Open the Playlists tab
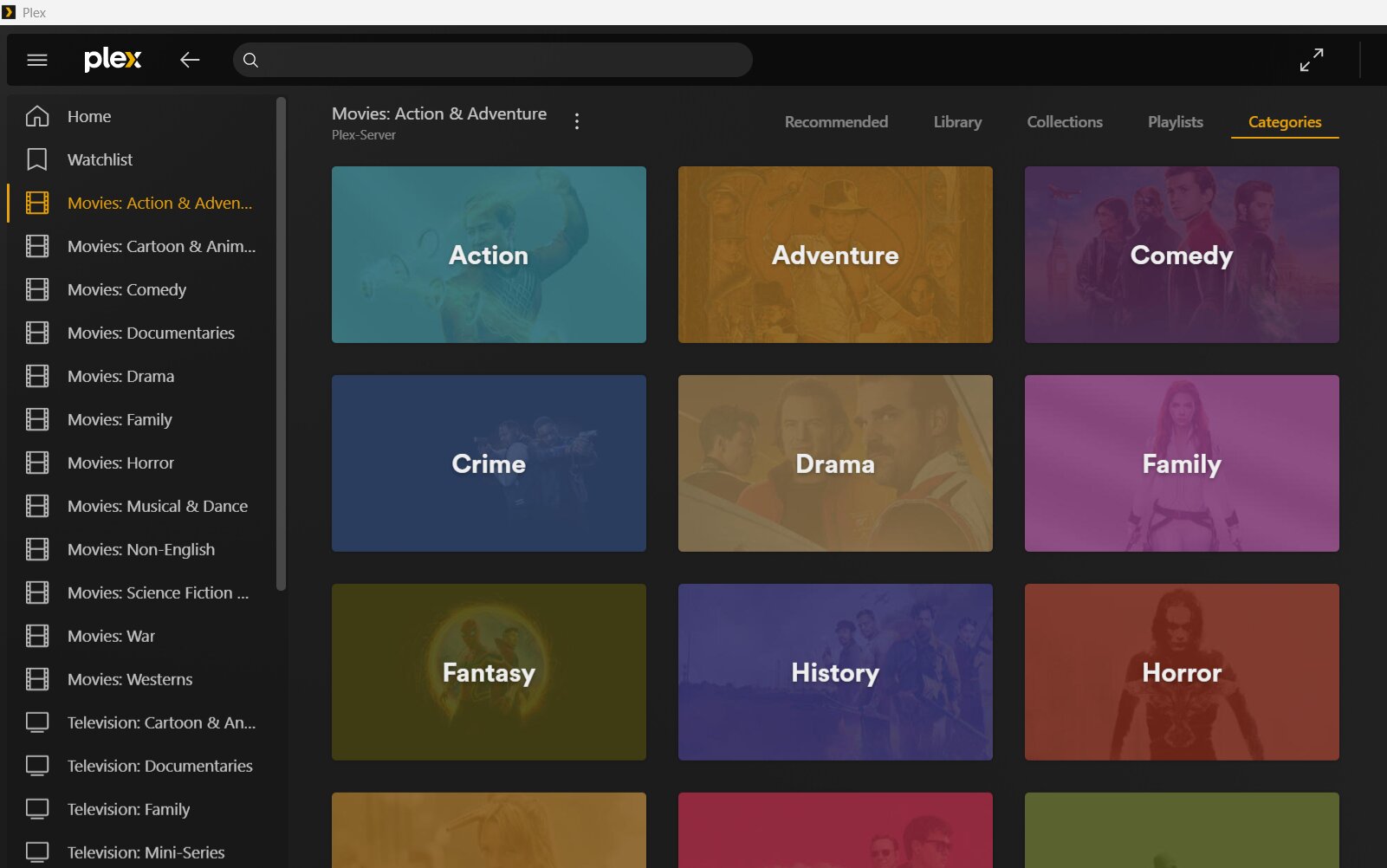This screenshot has height=868, width=1387. 1176,122
